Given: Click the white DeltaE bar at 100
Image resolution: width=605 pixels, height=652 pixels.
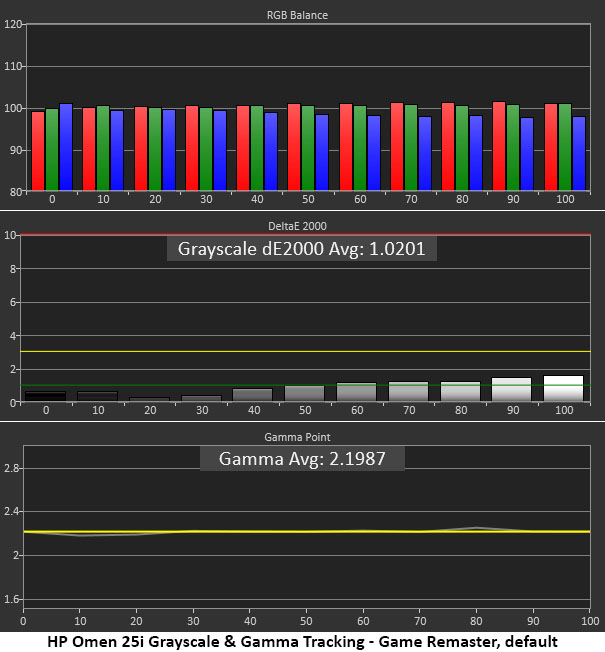Looking at the screenshot, I should pos(563,388).
